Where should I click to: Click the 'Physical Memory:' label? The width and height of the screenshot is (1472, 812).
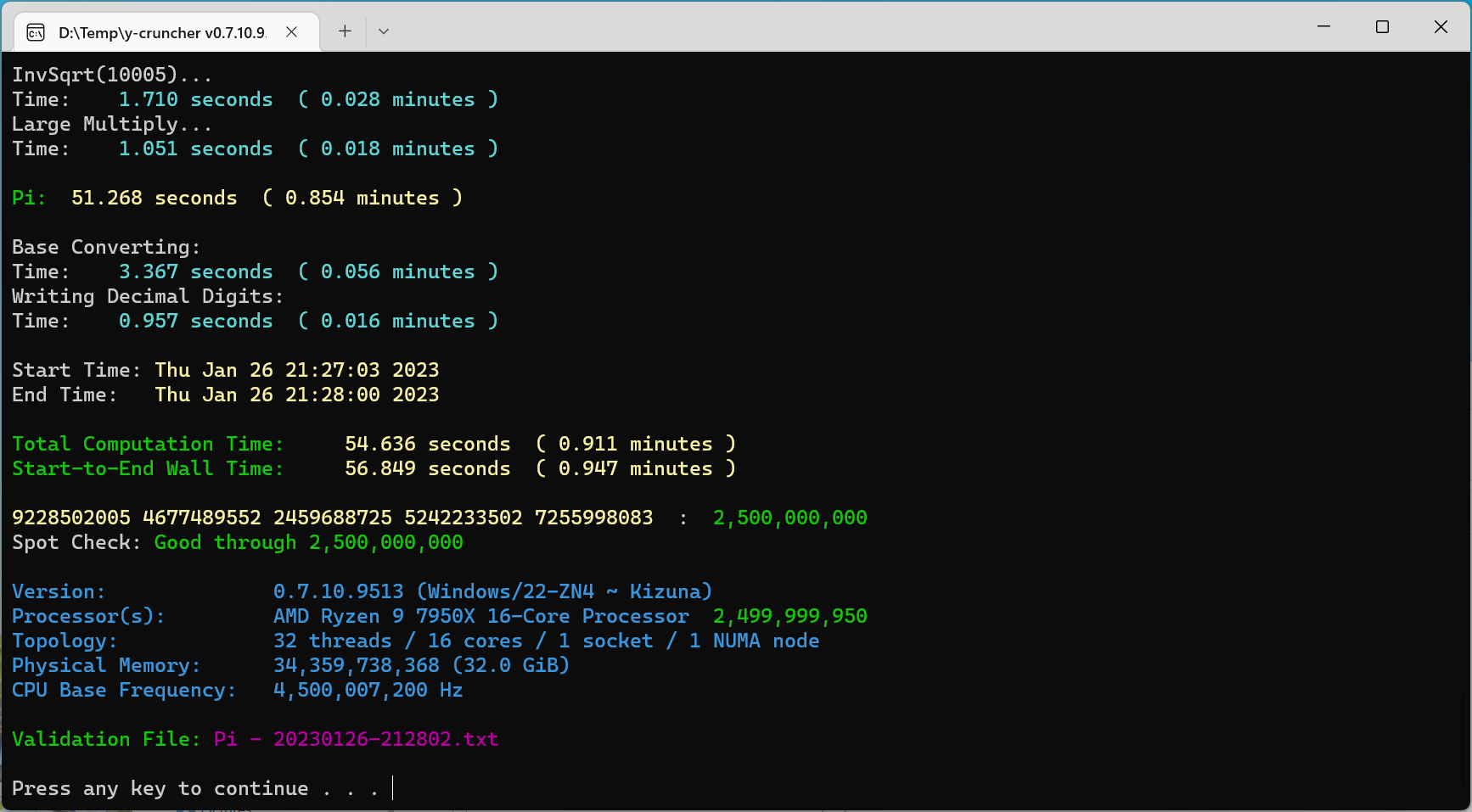[x=106, y=665]
